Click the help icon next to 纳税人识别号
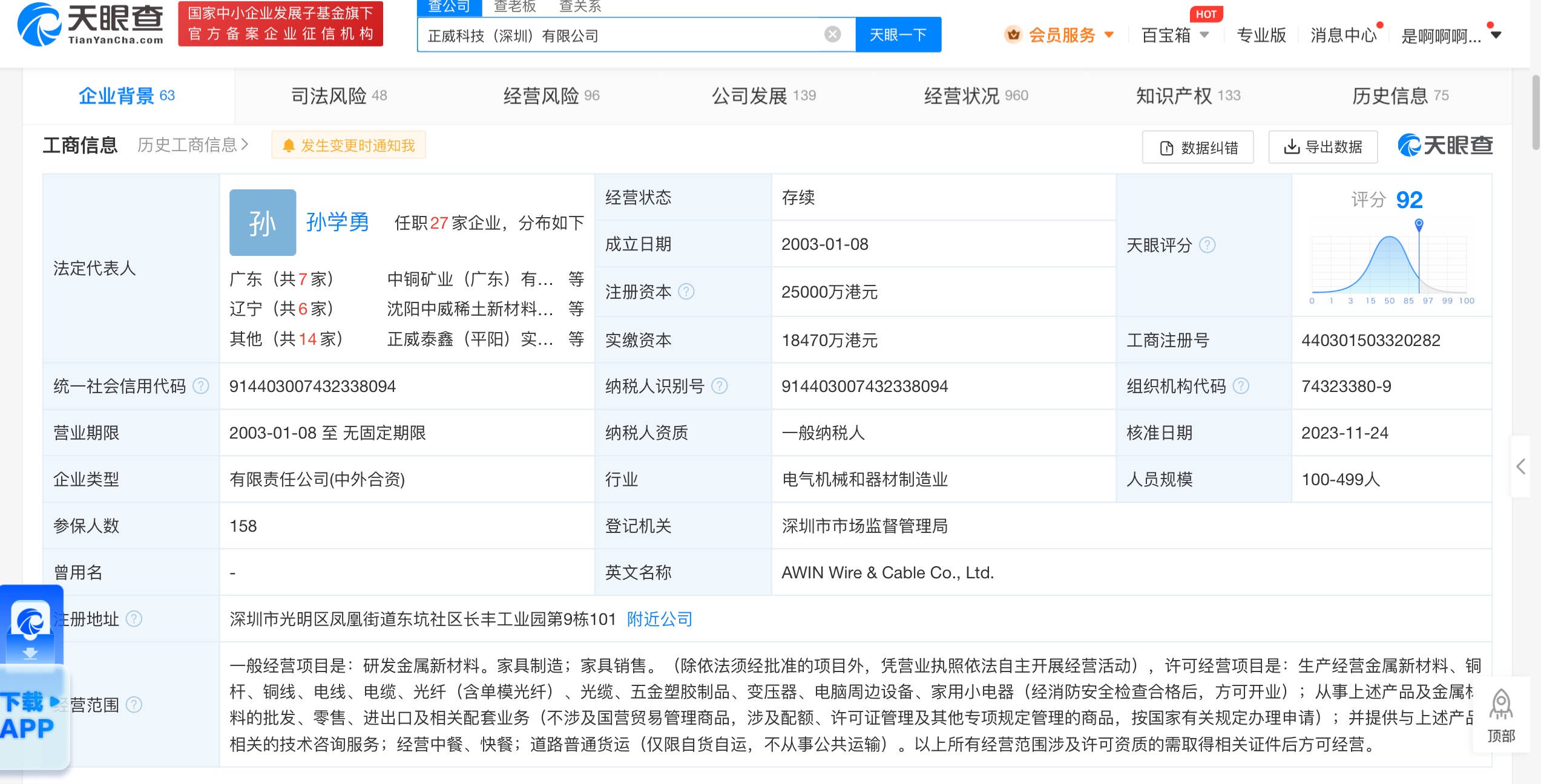 point(719,386)
